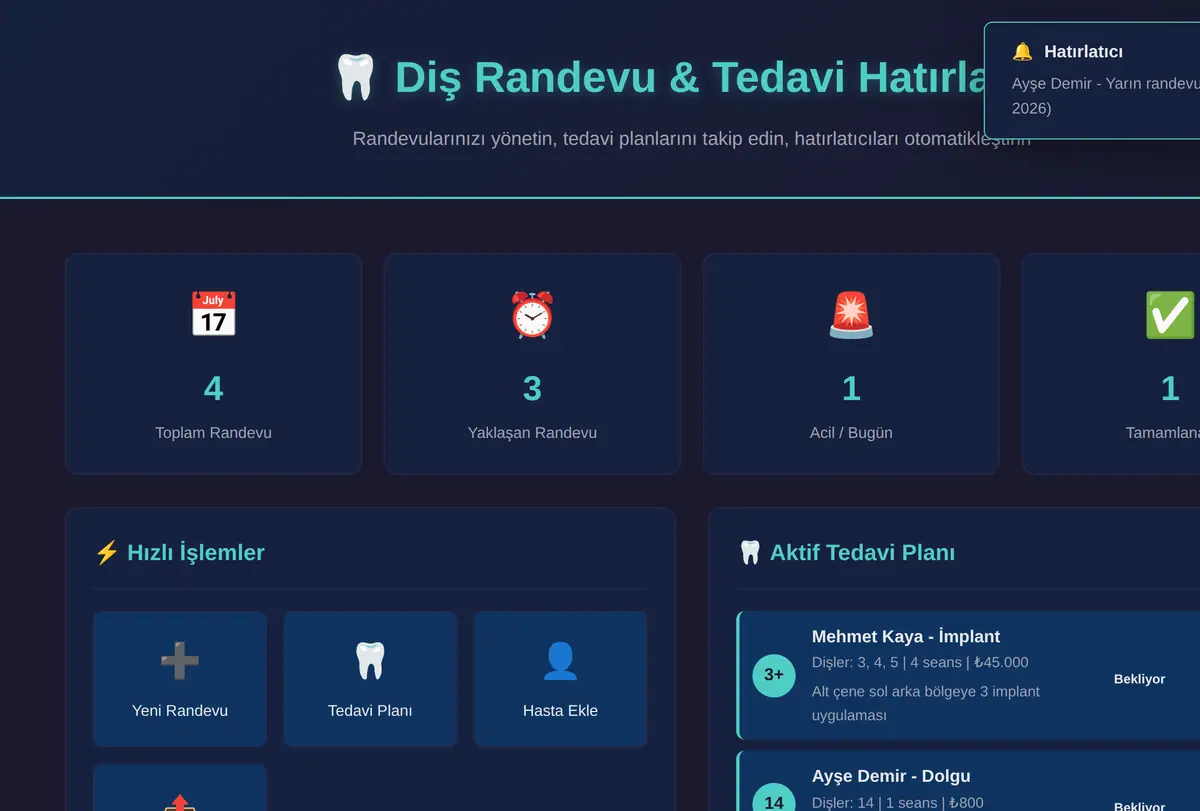Click the 3+ badge on Mehmet Kaya plan
Image resolution: width=1200 pixels, height=811 pixels.
(774, 675)
